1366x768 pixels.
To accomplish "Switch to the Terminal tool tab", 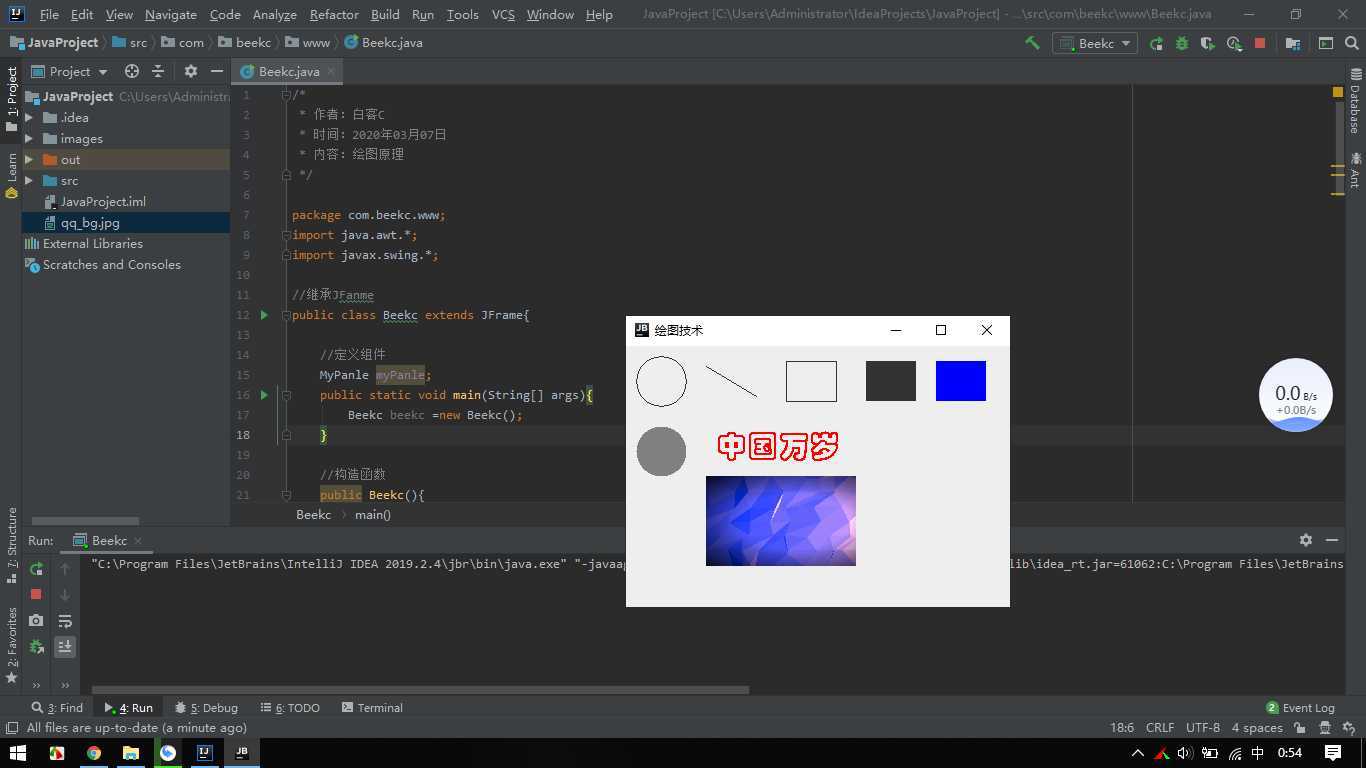I will (x=372, y=707).
